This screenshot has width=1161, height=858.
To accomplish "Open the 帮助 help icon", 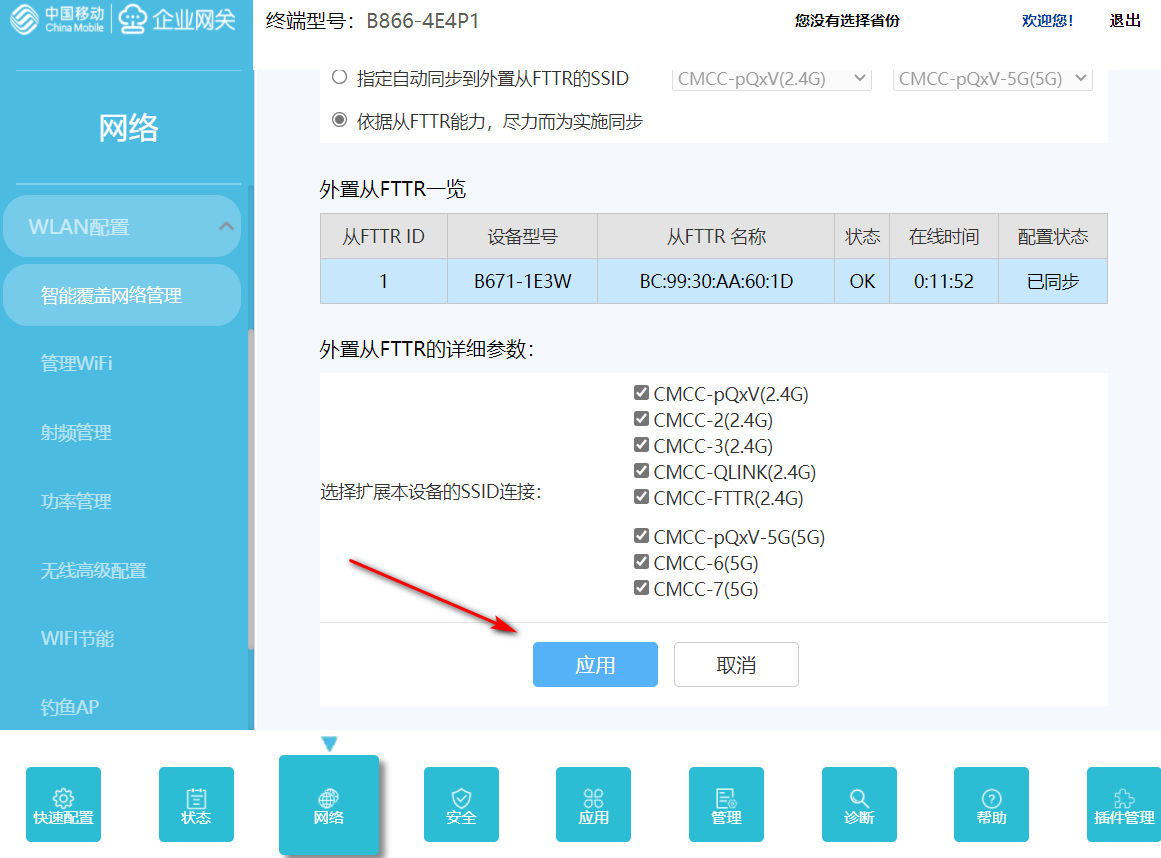I will coord(991,804).
